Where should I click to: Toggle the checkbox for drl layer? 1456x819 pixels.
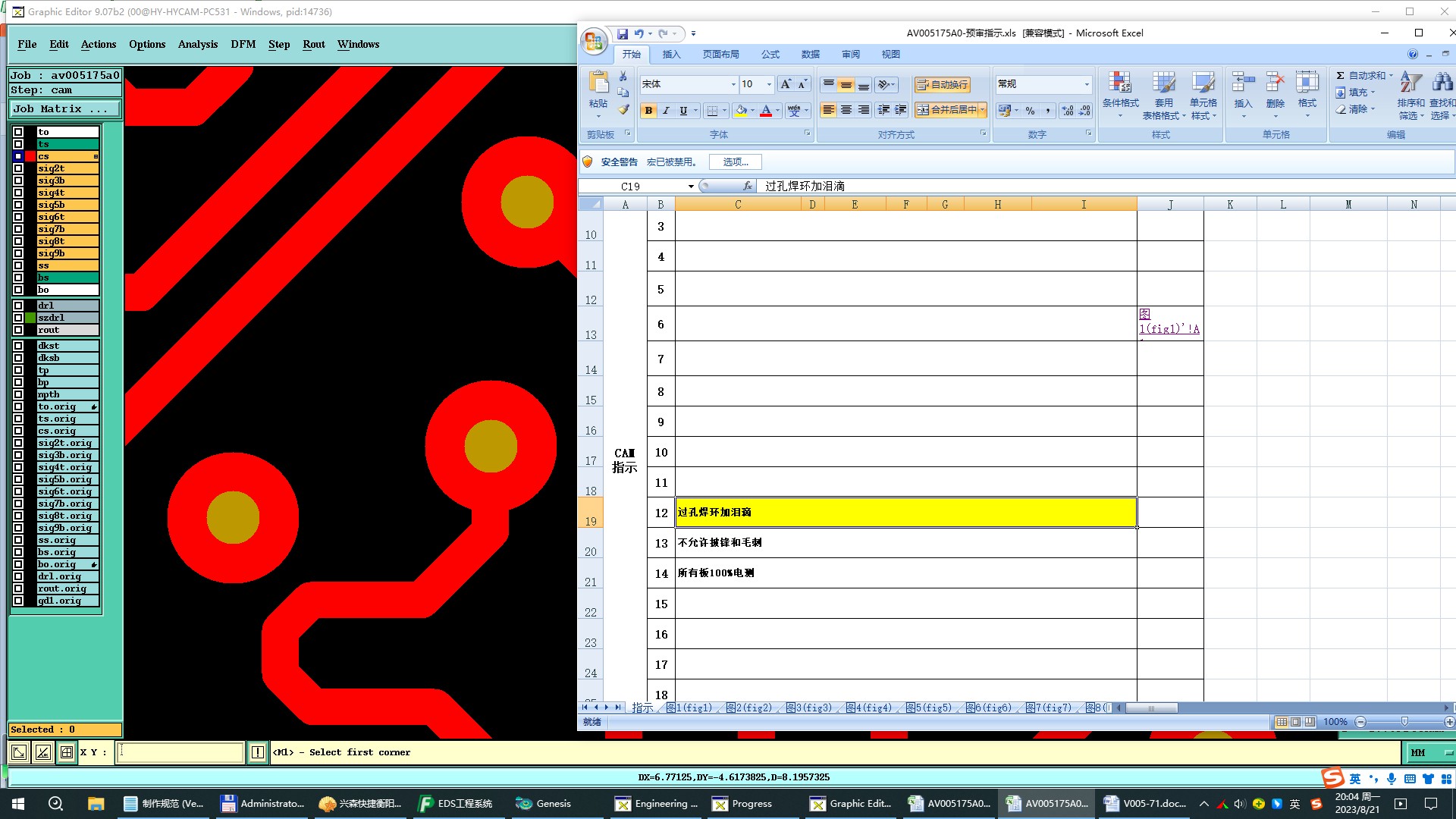click(18, 306)
